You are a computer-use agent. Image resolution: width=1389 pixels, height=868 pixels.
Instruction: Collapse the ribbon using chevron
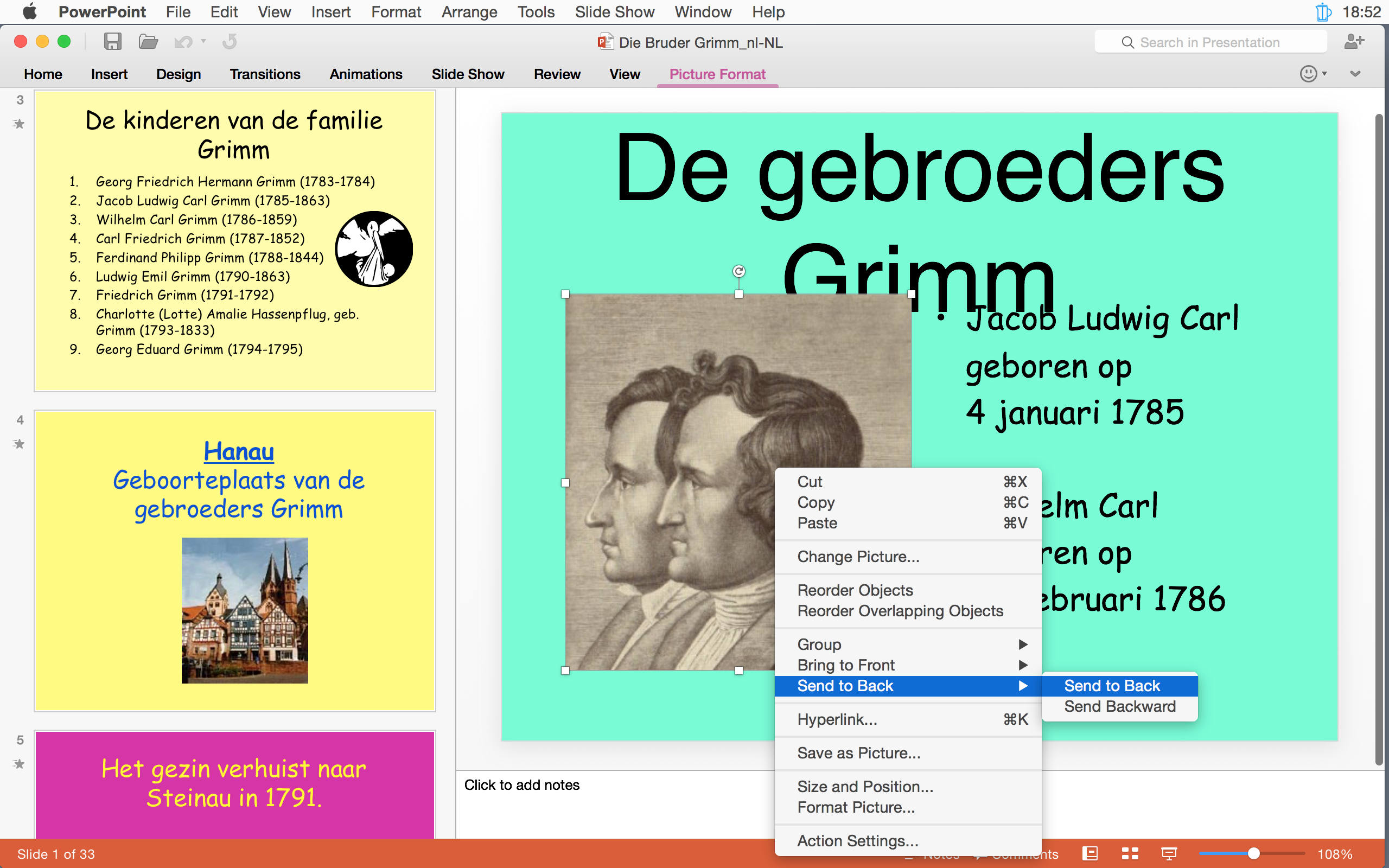coord(1355,73)
